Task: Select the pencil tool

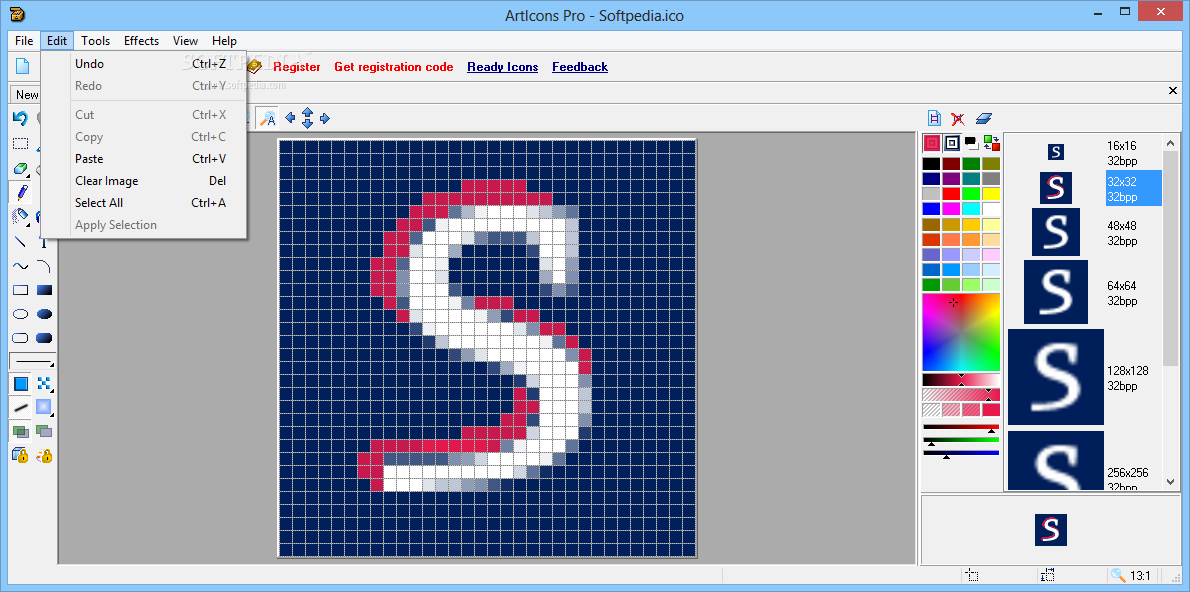Action: tap(20, 192)
